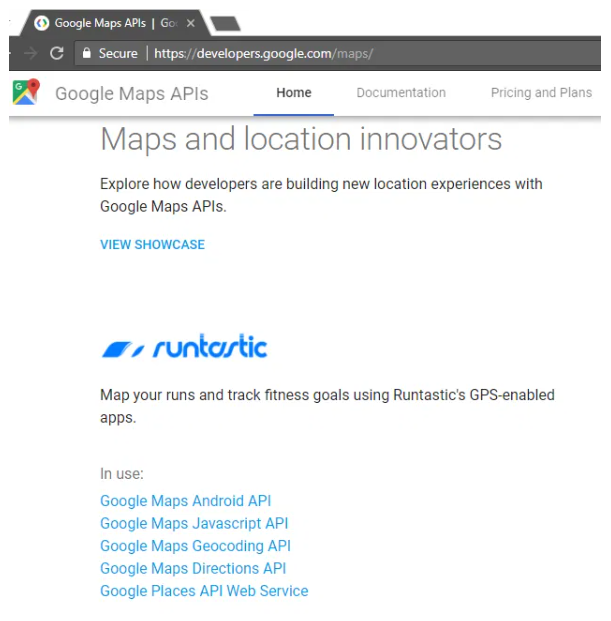The height and width of the screenshot is (621, 611).
Task: Open Google Maps Directions API link
Action: pos(193,569)
